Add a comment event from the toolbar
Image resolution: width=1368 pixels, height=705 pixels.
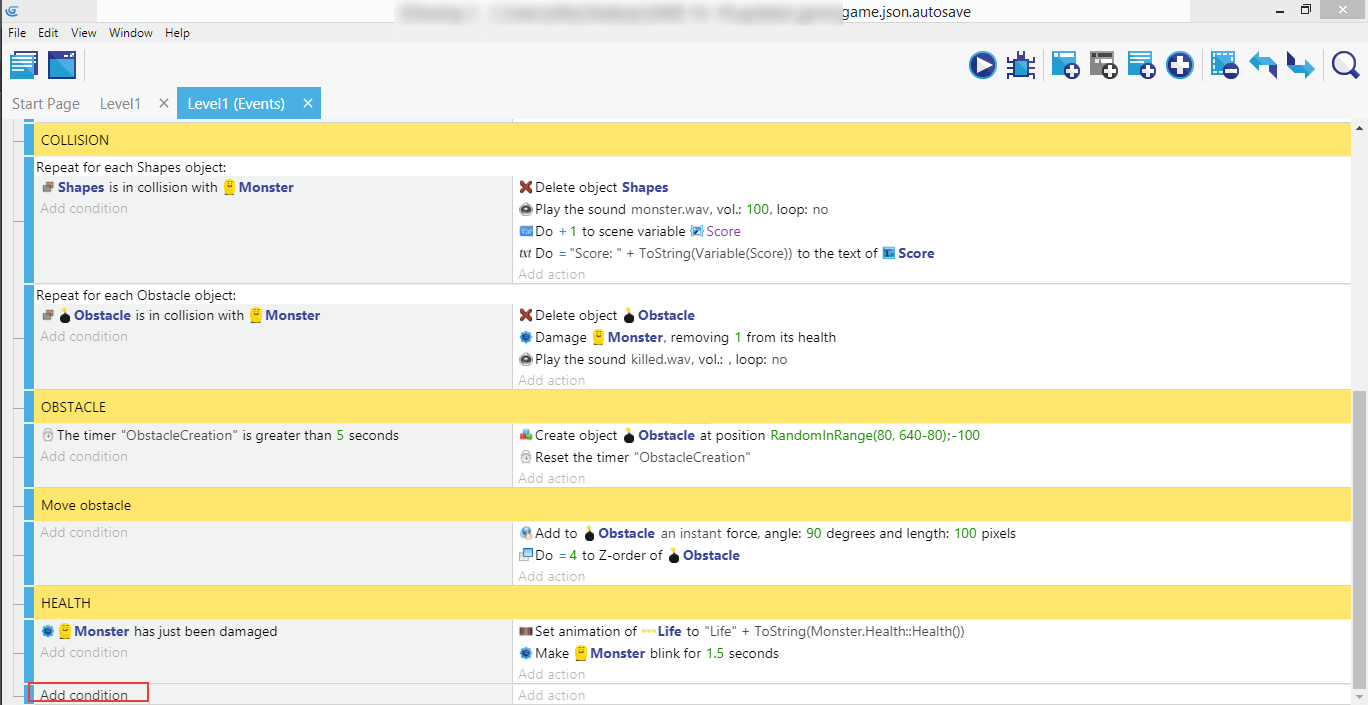[1141, 66]
